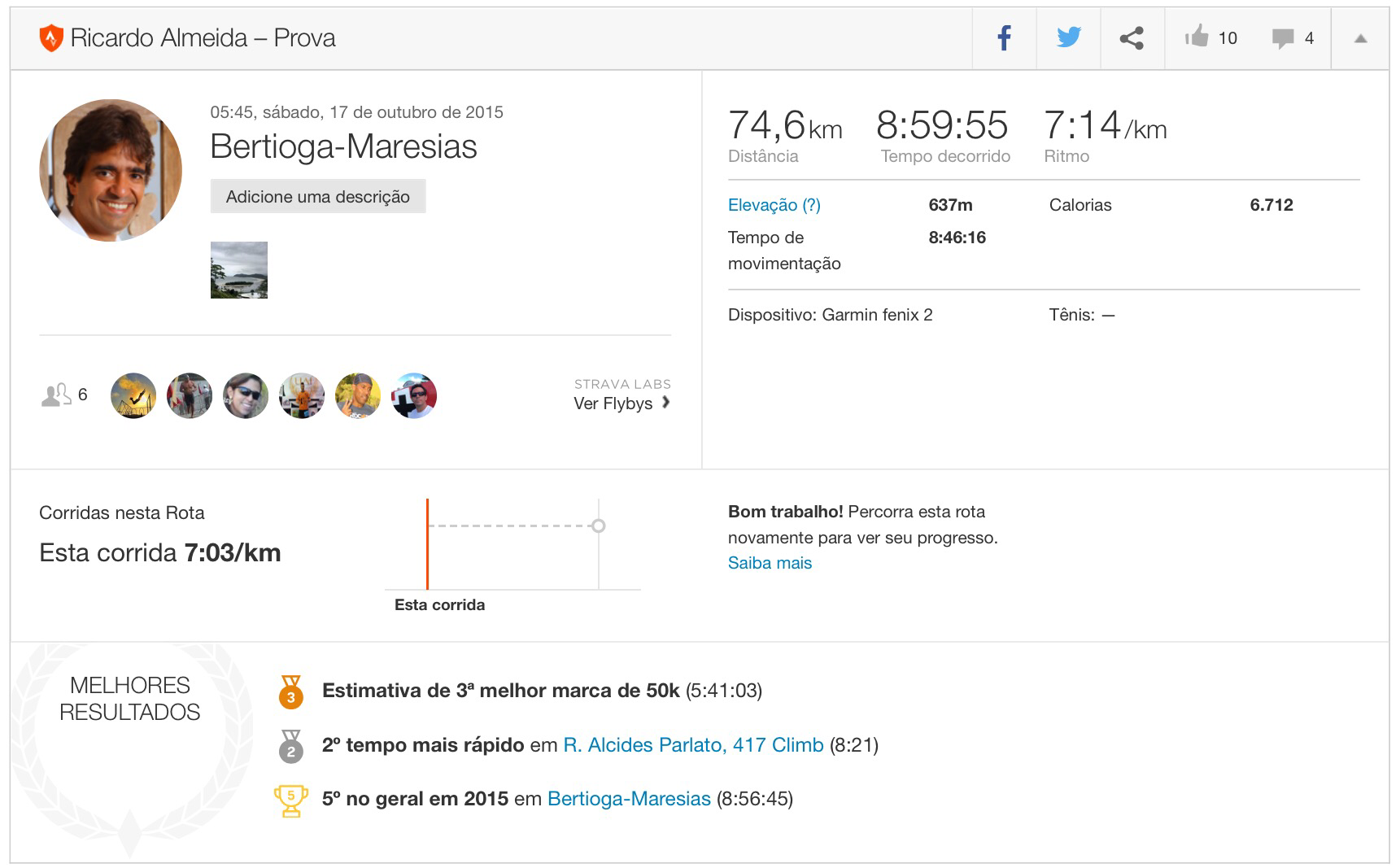This screenshot has height=868, width=1400.
Task: Share activity on Facebook
Action: click(1005, 38)
